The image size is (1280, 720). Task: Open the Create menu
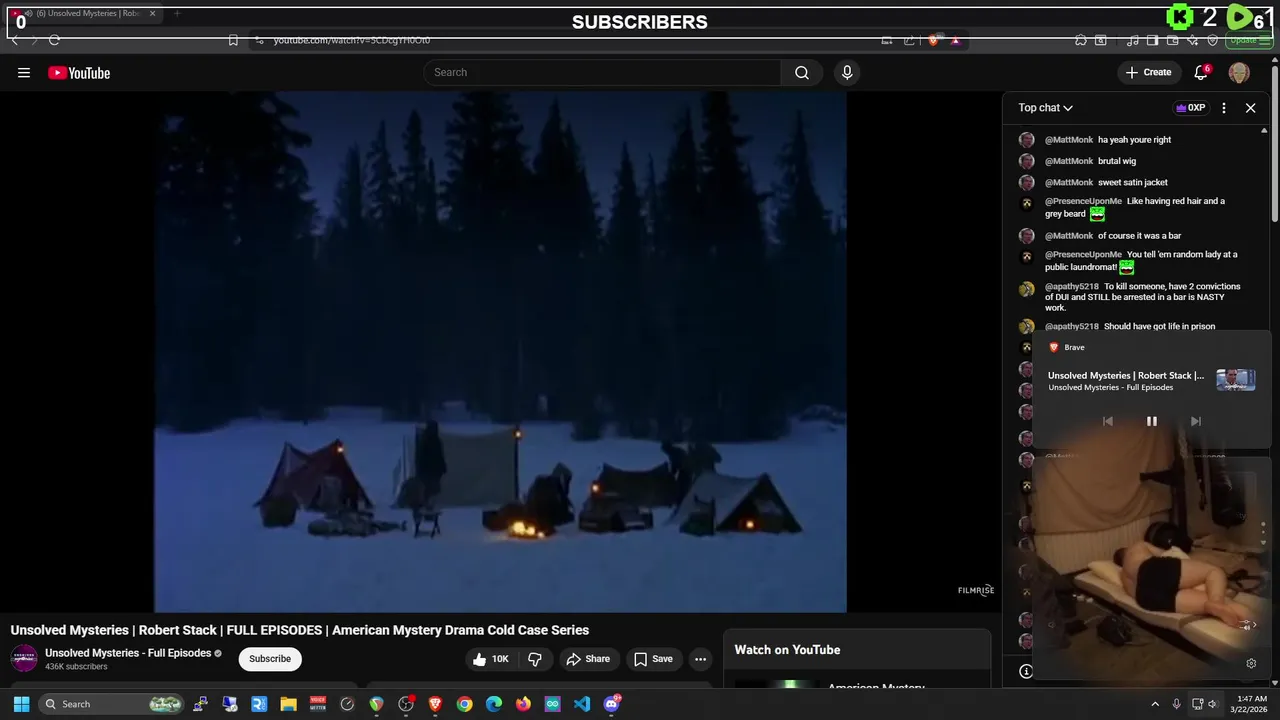(x=1148, y=72)
